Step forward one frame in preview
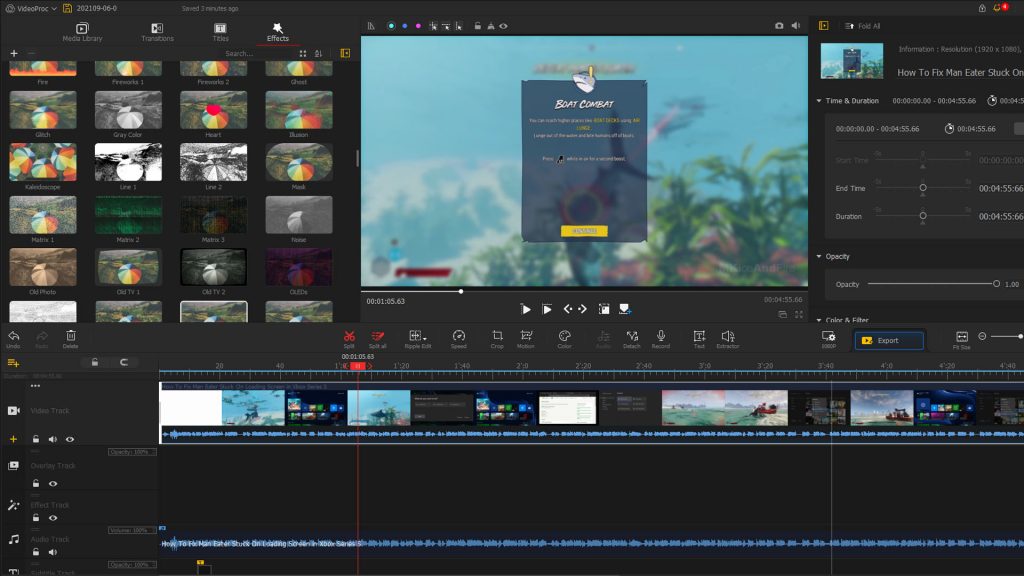The image size is (1024, 576). tap(583, 309)
